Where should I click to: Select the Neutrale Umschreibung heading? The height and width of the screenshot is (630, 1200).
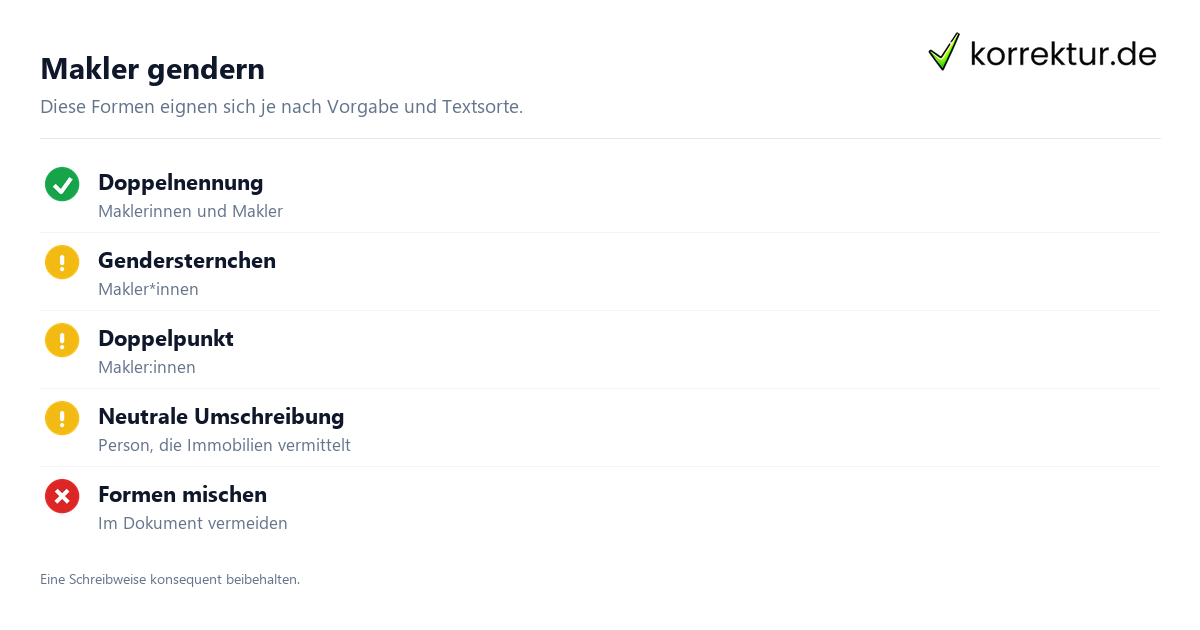click(221, 417)
